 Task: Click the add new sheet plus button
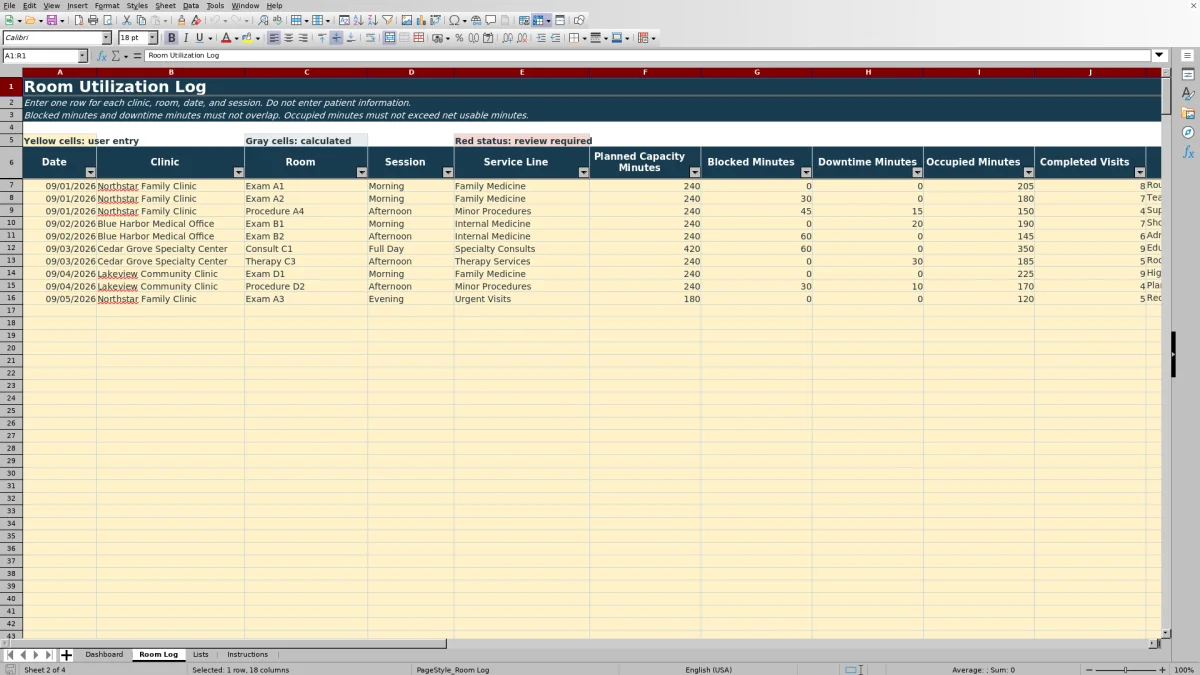66,655
